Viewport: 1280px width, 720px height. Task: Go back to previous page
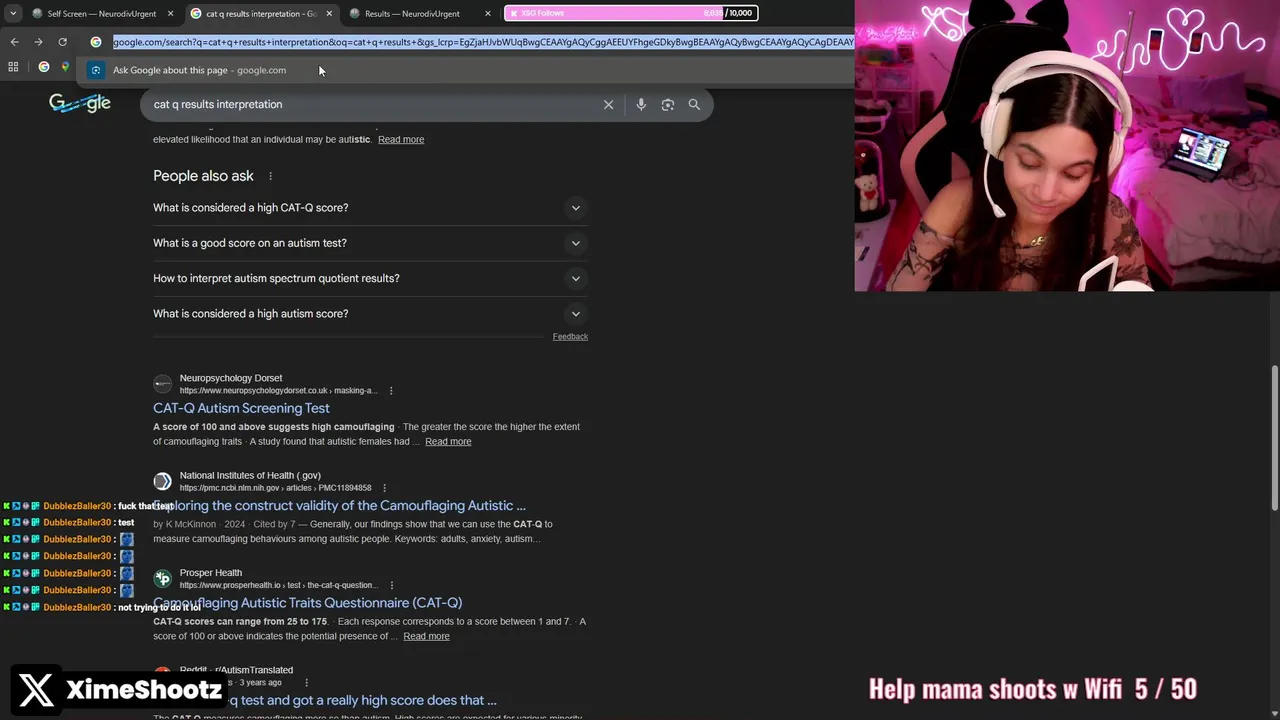click(x=14, y=42)
